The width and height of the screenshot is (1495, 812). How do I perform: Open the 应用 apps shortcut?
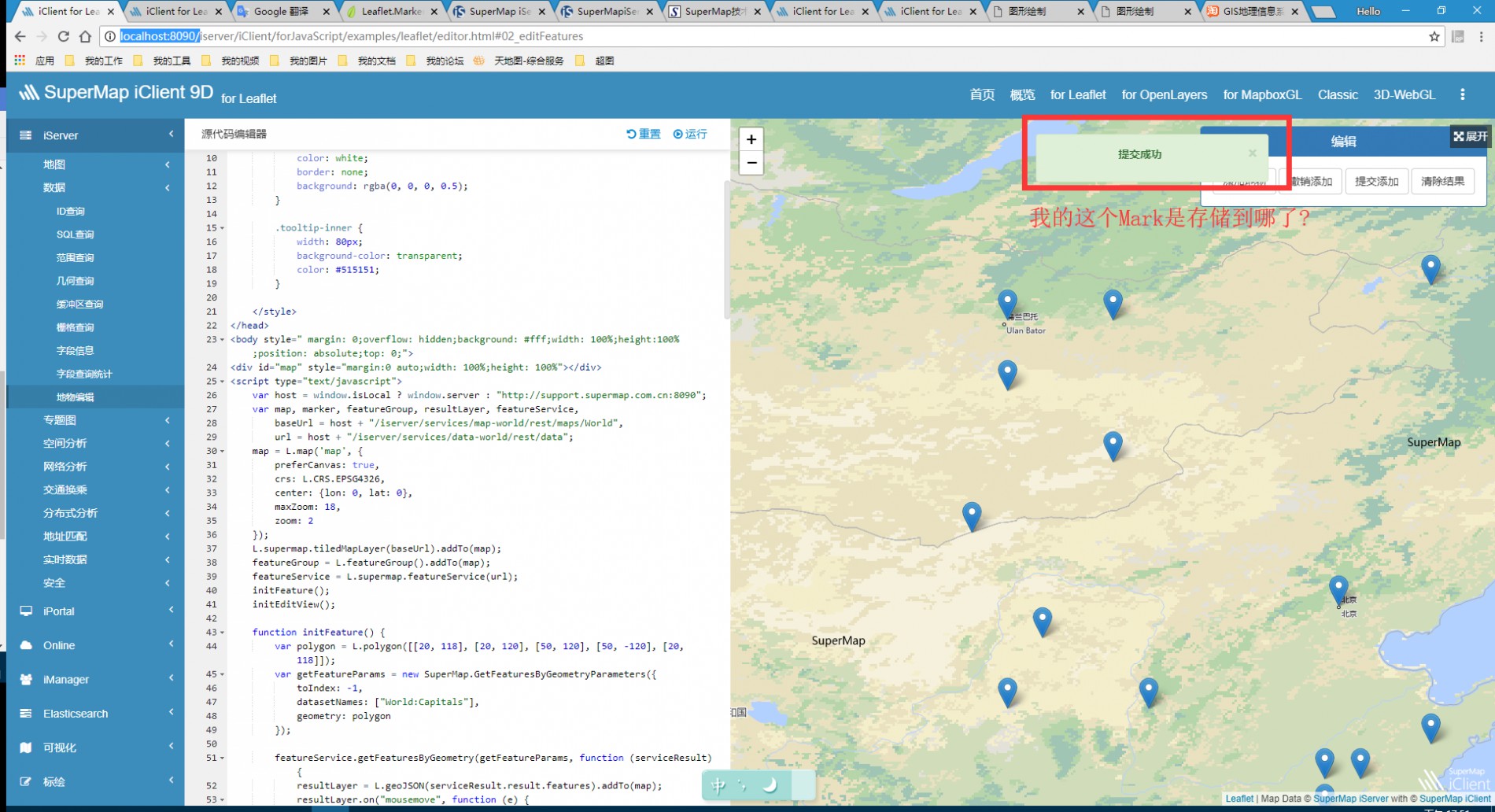[x=34, y=61]
